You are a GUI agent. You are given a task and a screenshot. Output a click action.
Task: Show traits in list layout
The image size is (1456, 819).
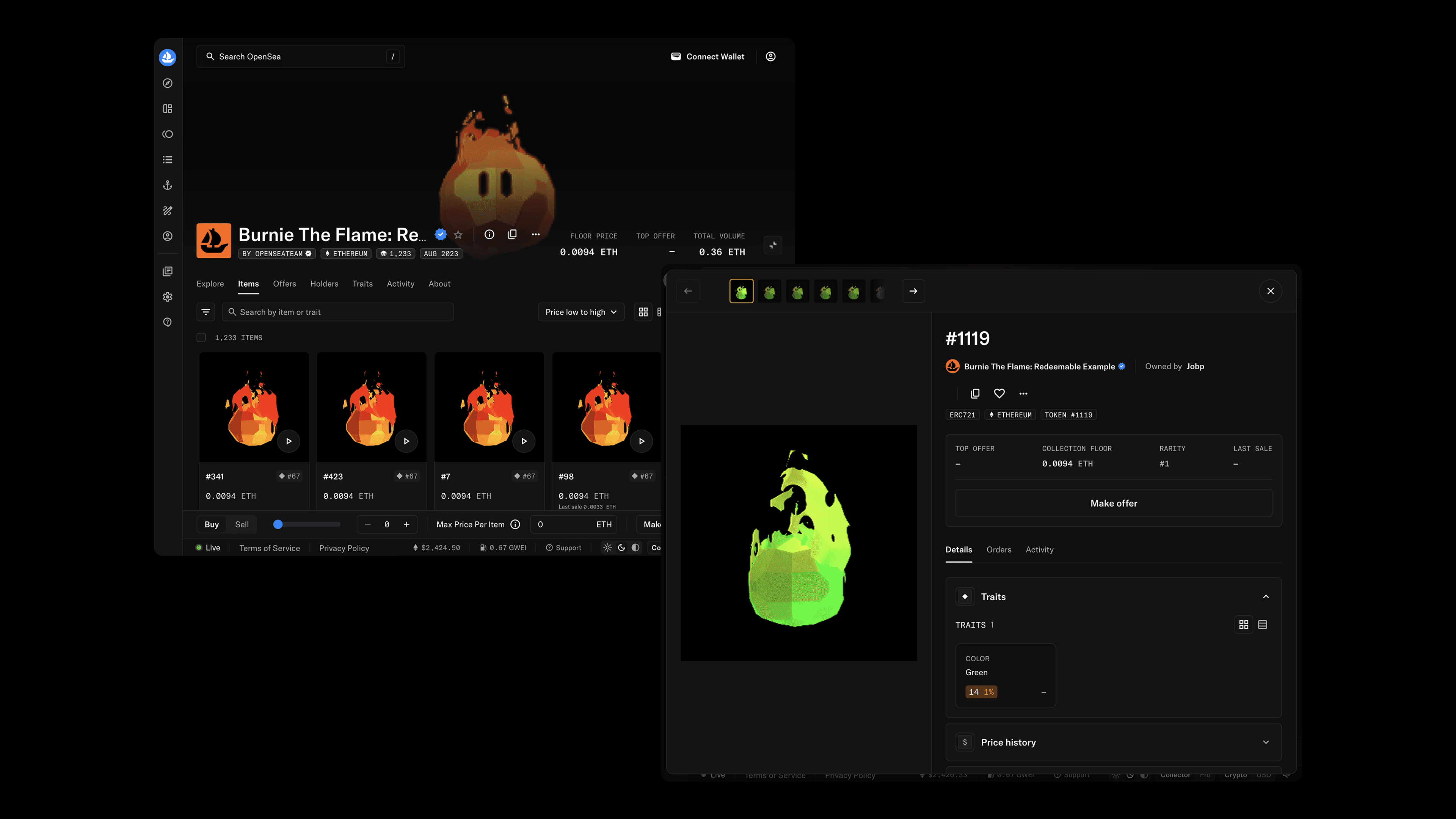[1263, 624]
